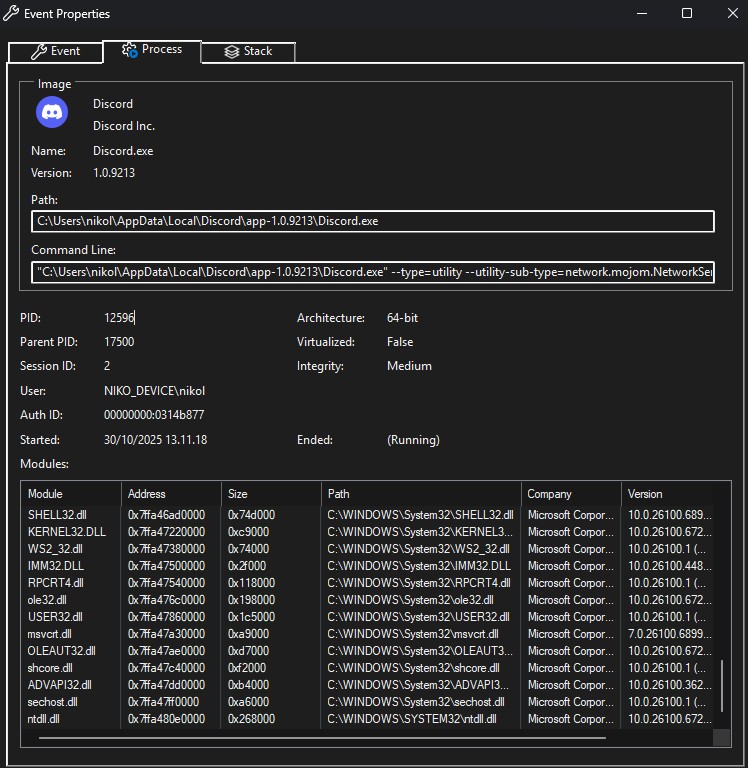Image resolution: width=748 pixels, height=768 pixels.
Task: Open the Stack tab
Action: coord(248,51)
